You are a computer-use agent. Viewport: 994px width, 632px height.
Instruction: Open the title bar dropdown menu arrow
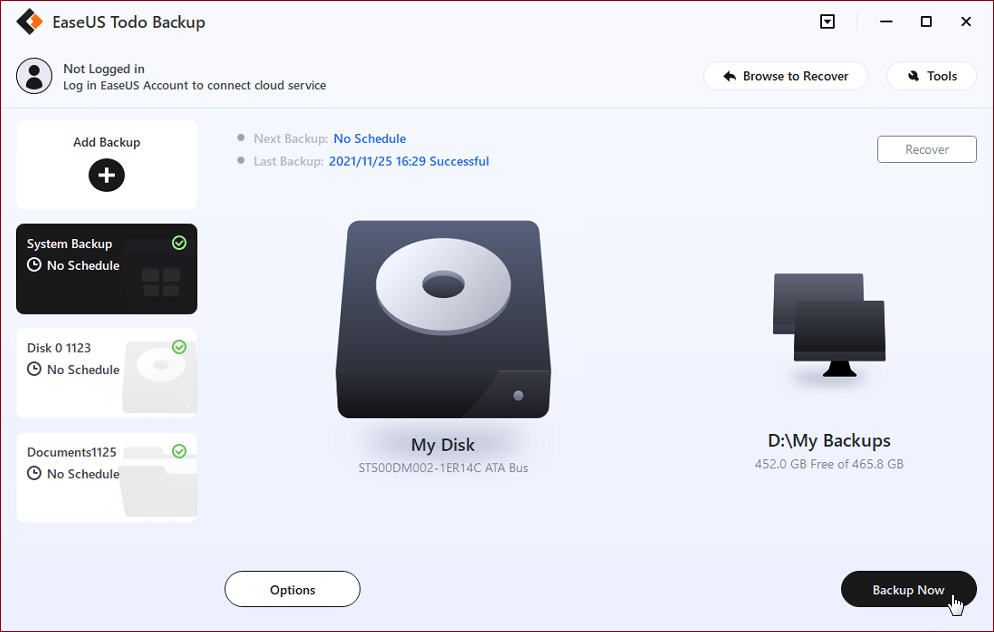(827, 22)
